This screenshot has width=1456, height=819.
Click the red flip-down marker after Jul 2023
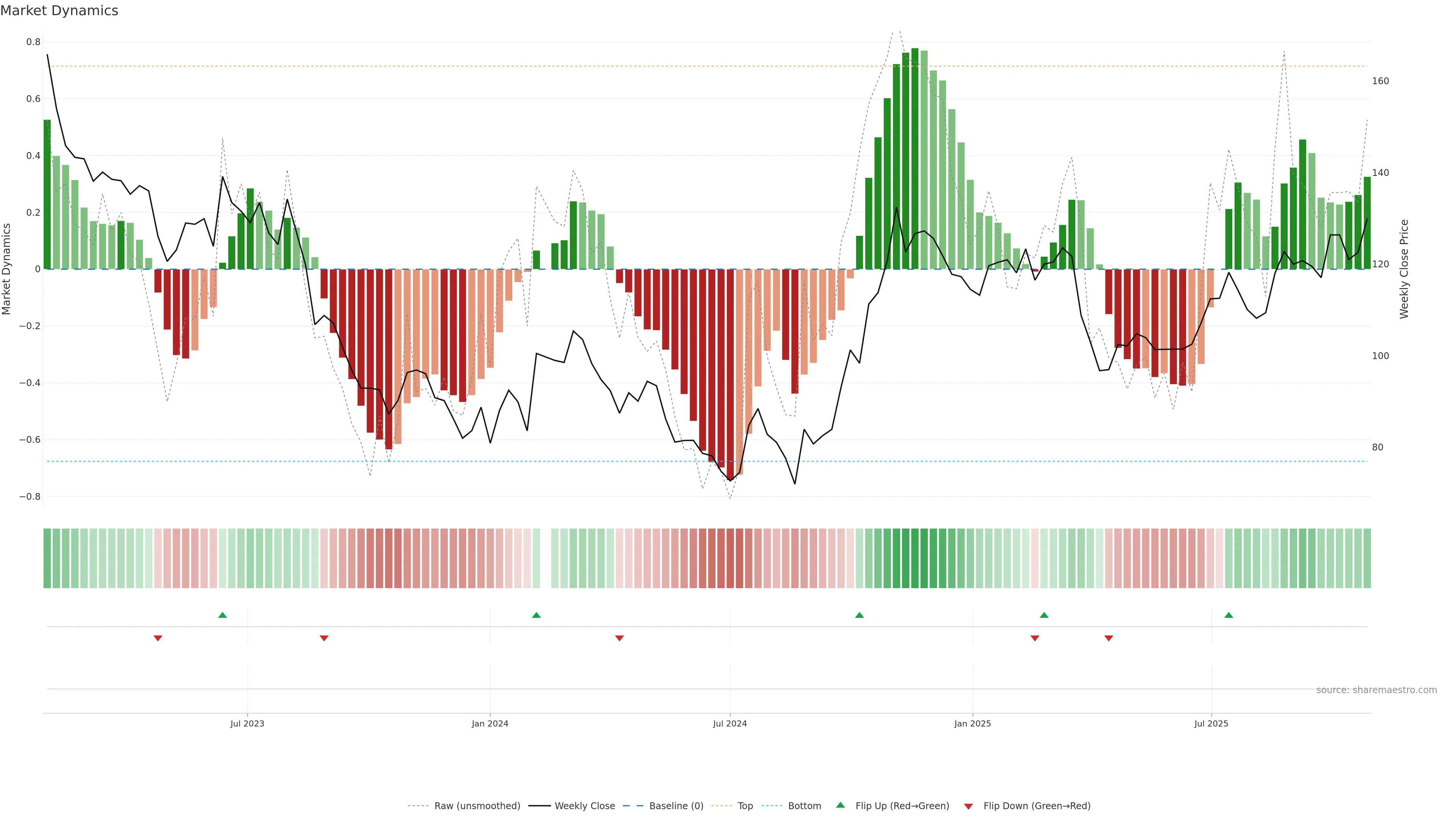click(324, 638)
